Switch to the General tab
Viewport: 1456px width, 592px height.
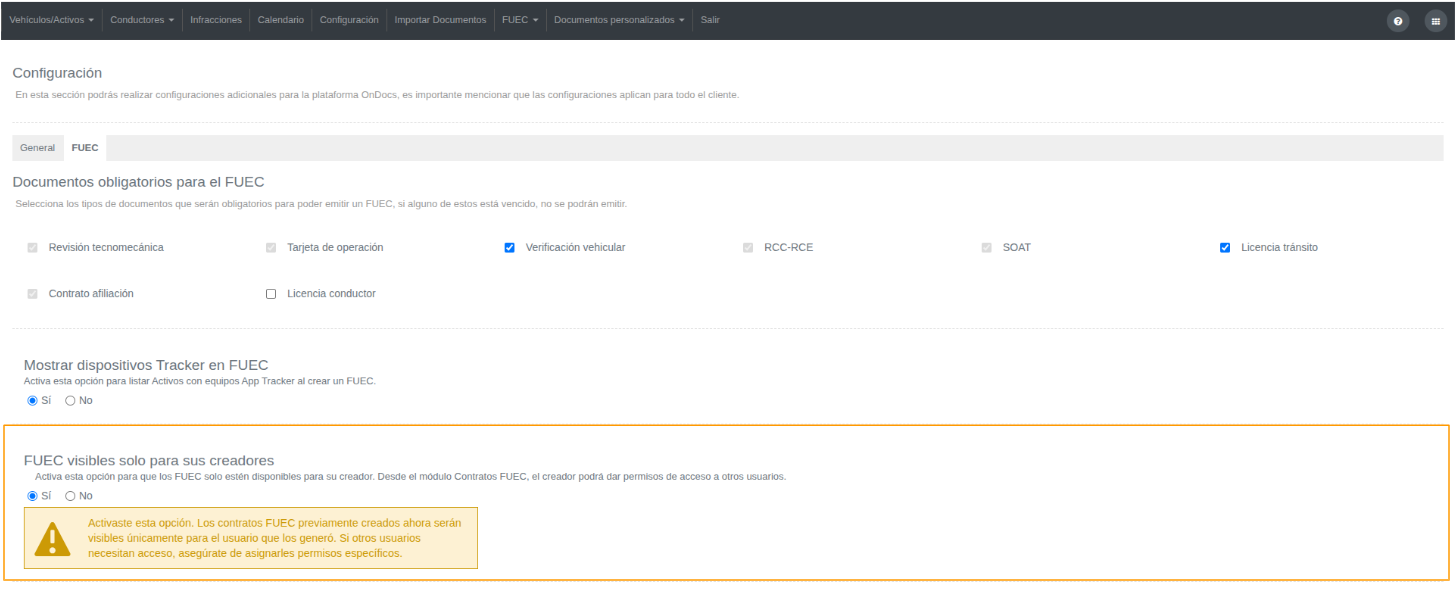pyautogui.click(x=38, y=148)
